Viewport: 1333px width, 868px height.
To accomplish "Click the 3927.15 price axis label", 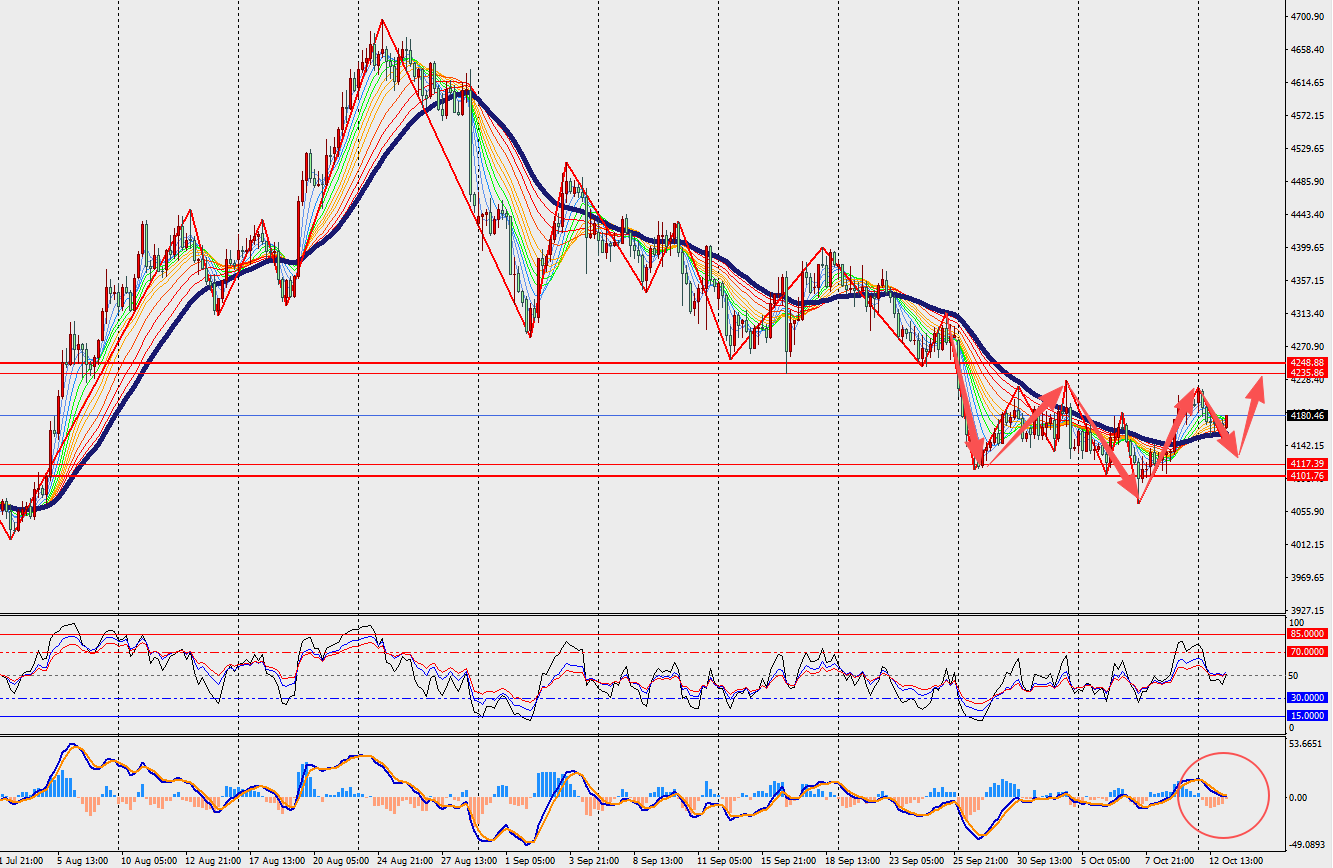I will point(1307,611).
